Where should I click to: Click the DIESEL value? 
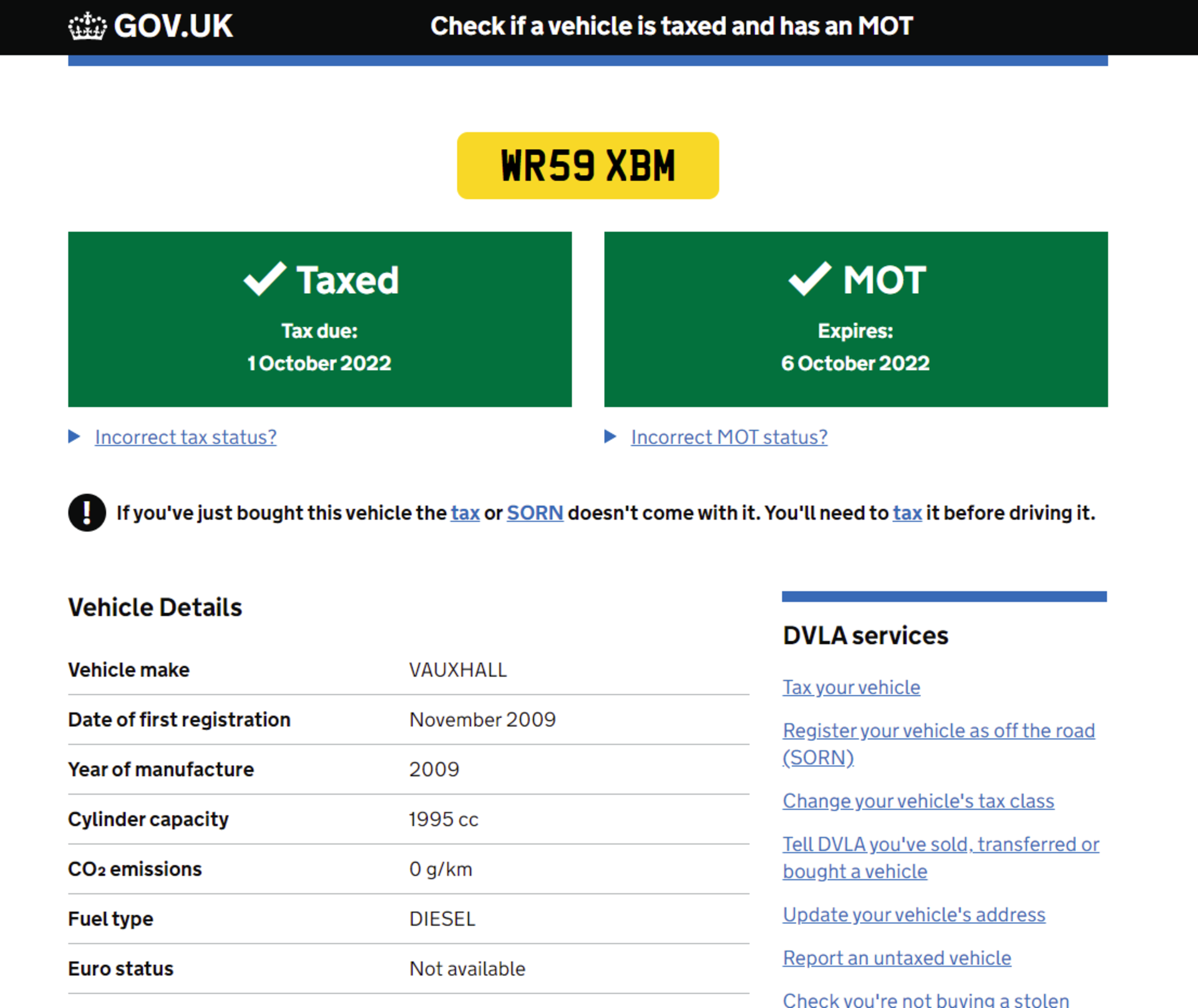442,919
